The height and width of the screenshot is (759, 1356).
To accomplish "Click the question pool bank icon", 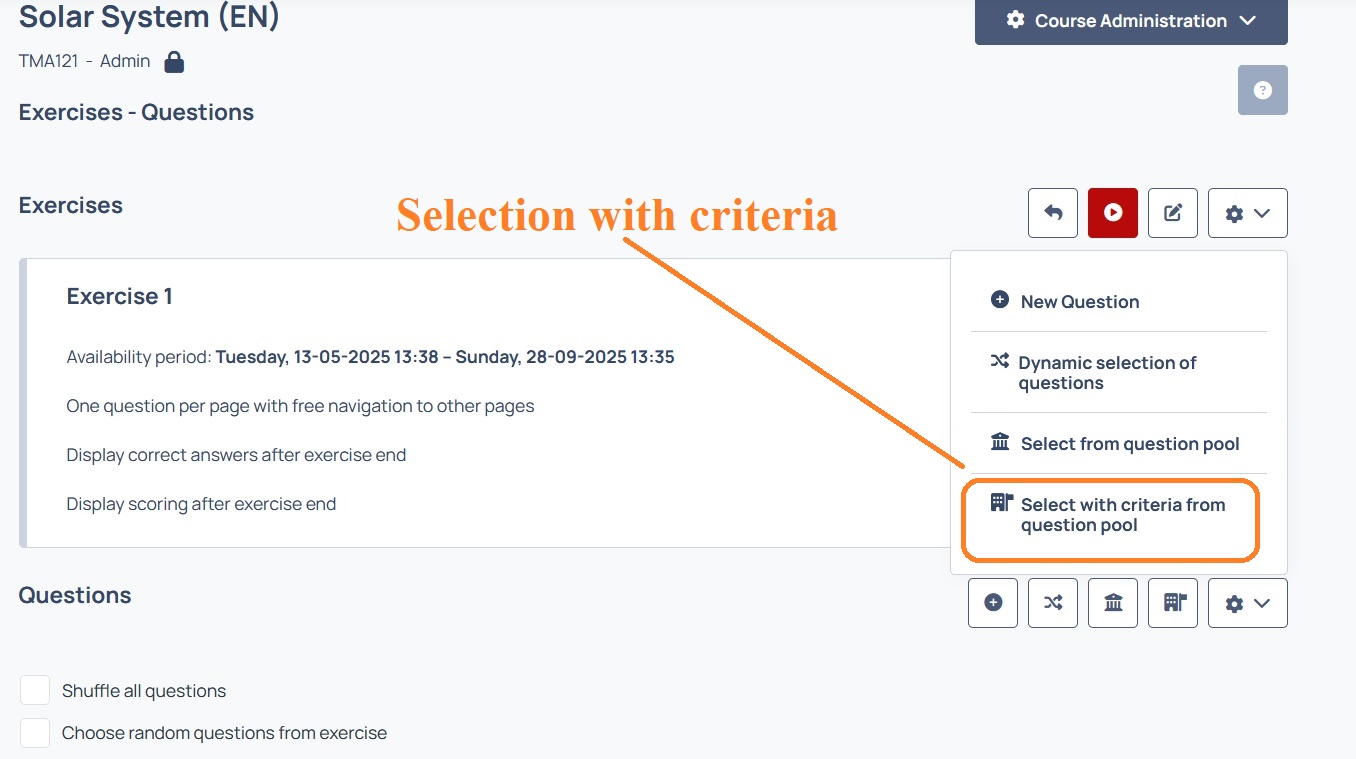I will (x=1113, y=603).
